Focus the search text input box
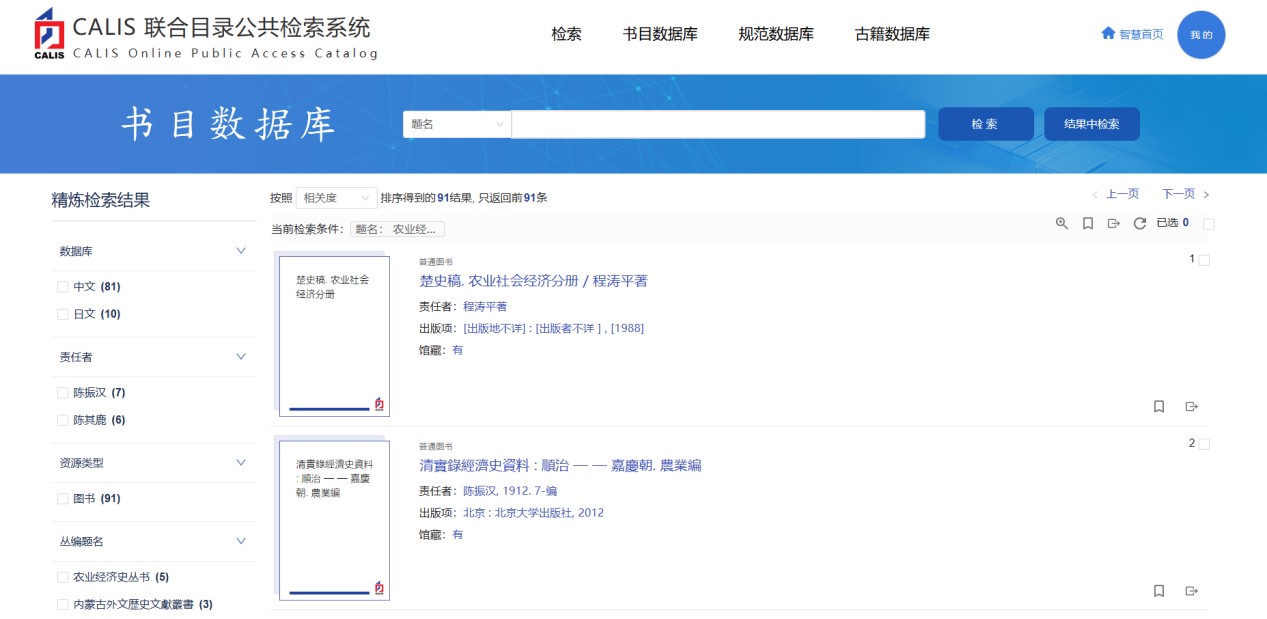This screenshot has width=1267, height=619. pos(718,124)
